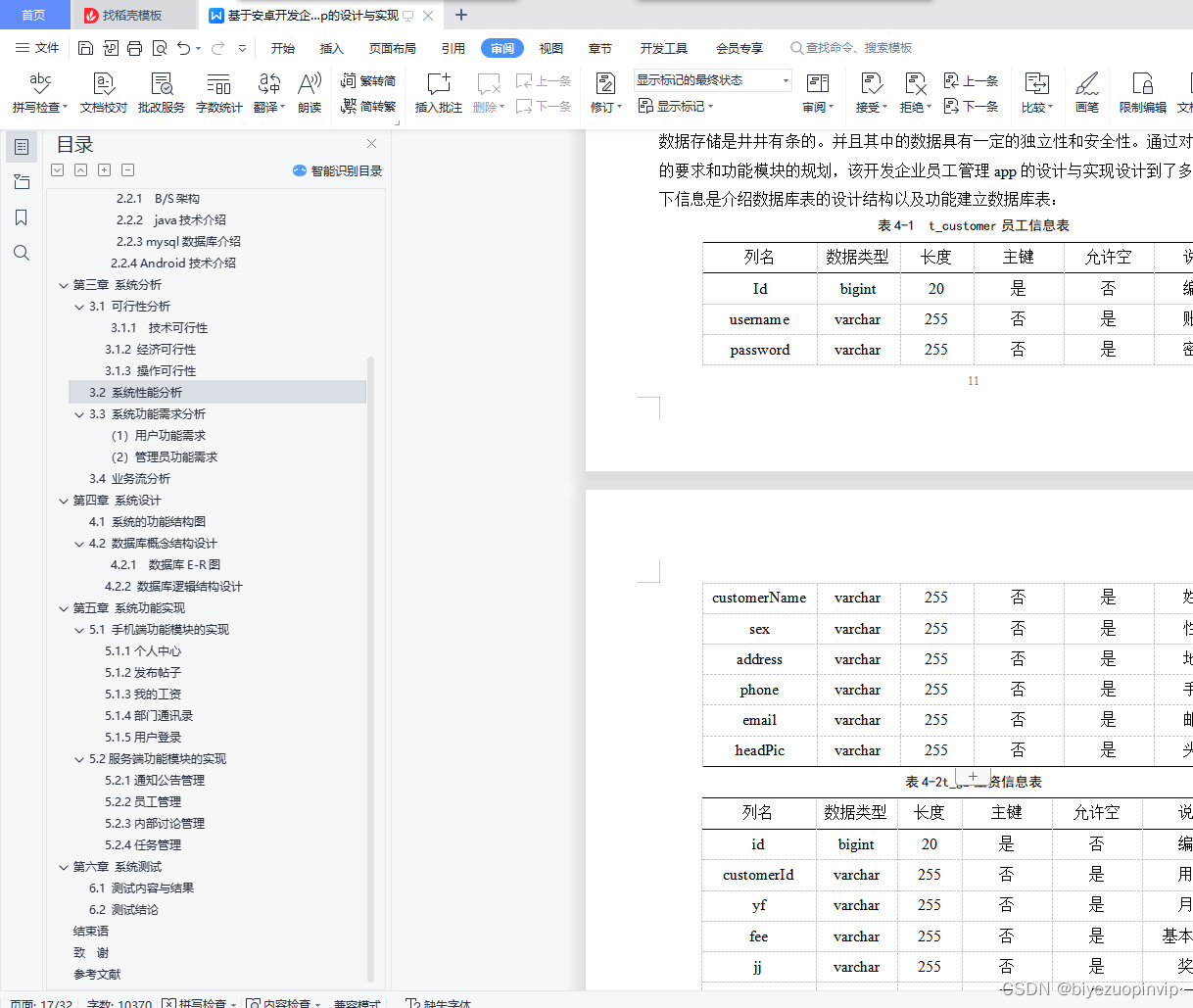The width and height of the screenshot is (1193, 1008).
Task: Click the 修订 track changes icon
Action: pos(605,83)
